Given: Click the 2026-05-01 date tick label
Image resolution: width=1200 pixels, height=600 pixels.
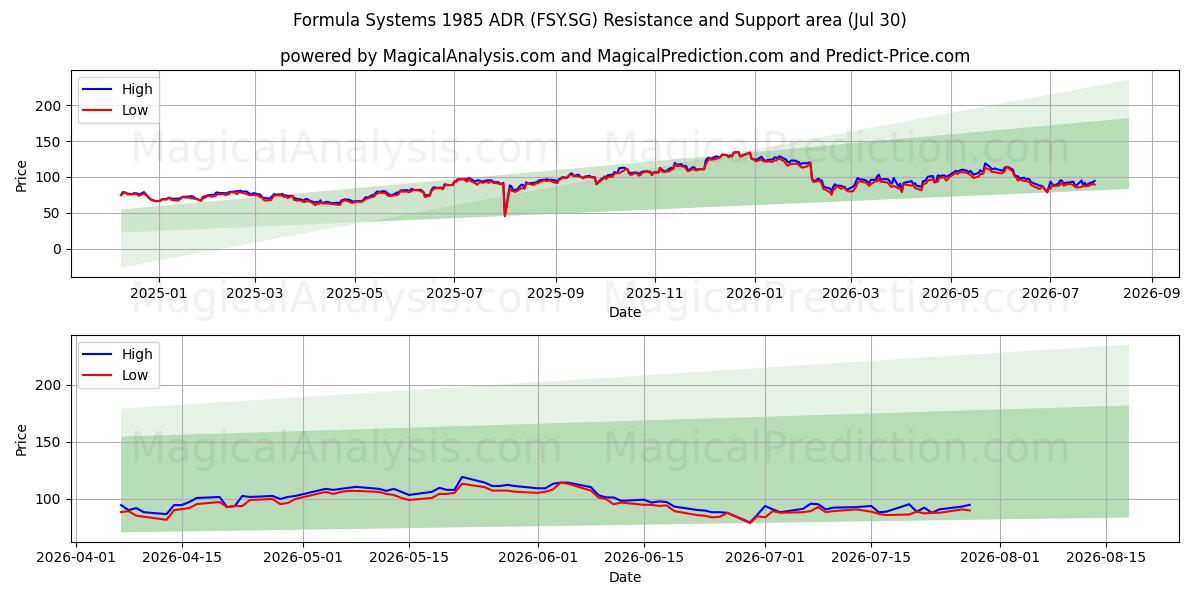Looking at the screenshot, I should click(x=303, y=557).
